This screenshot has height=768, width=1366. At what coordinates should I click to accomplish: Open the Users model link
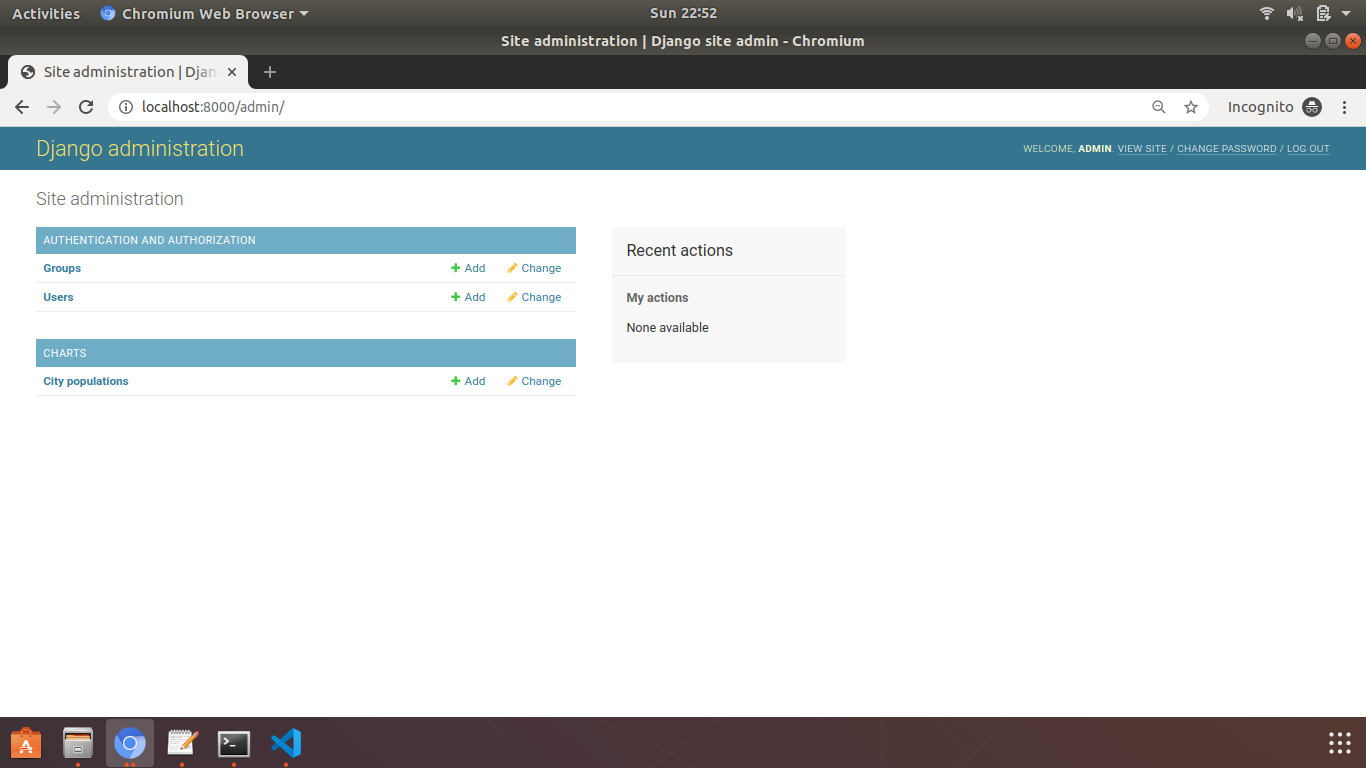point(58,297)
